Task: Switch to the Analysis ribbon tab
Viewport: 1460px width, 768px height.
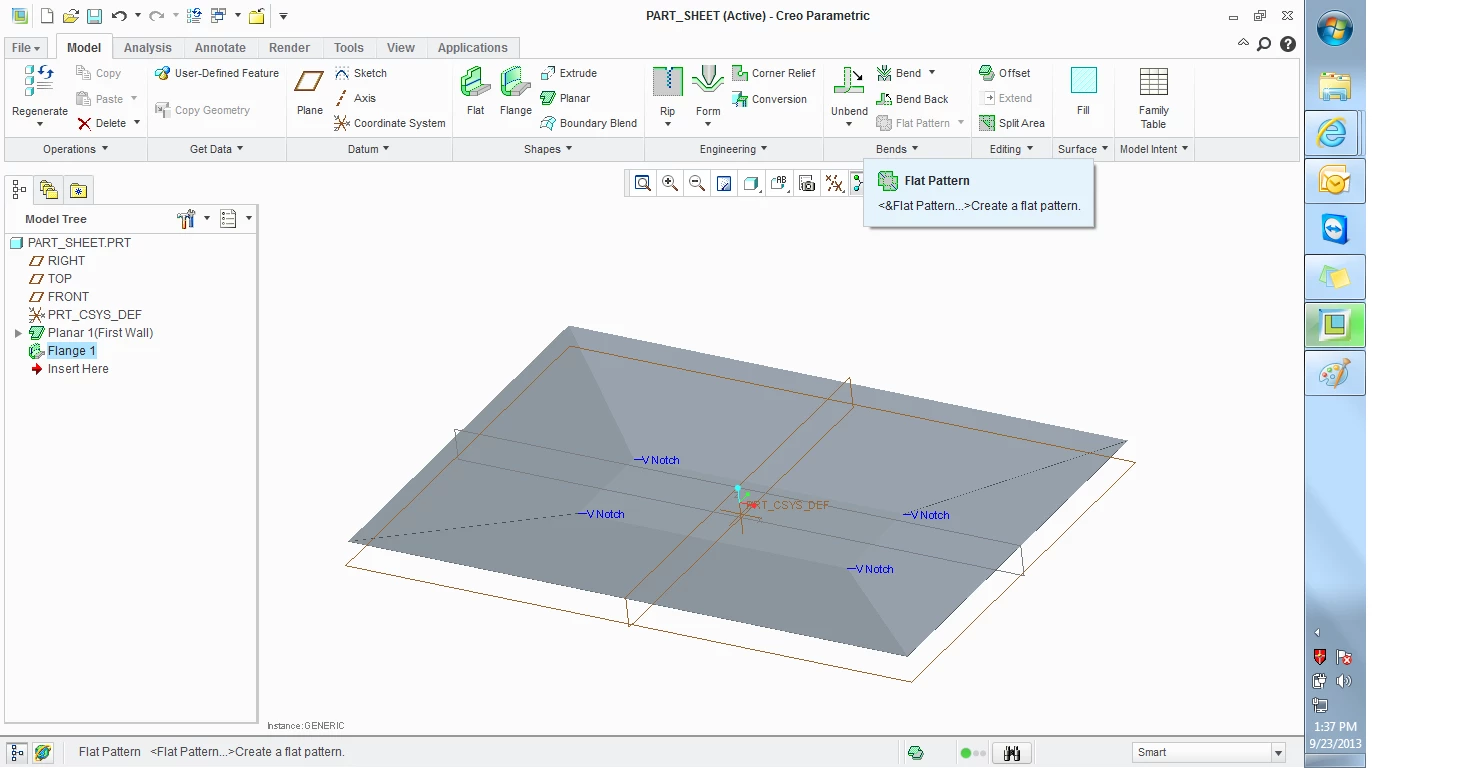Action: tap(148, 48)
